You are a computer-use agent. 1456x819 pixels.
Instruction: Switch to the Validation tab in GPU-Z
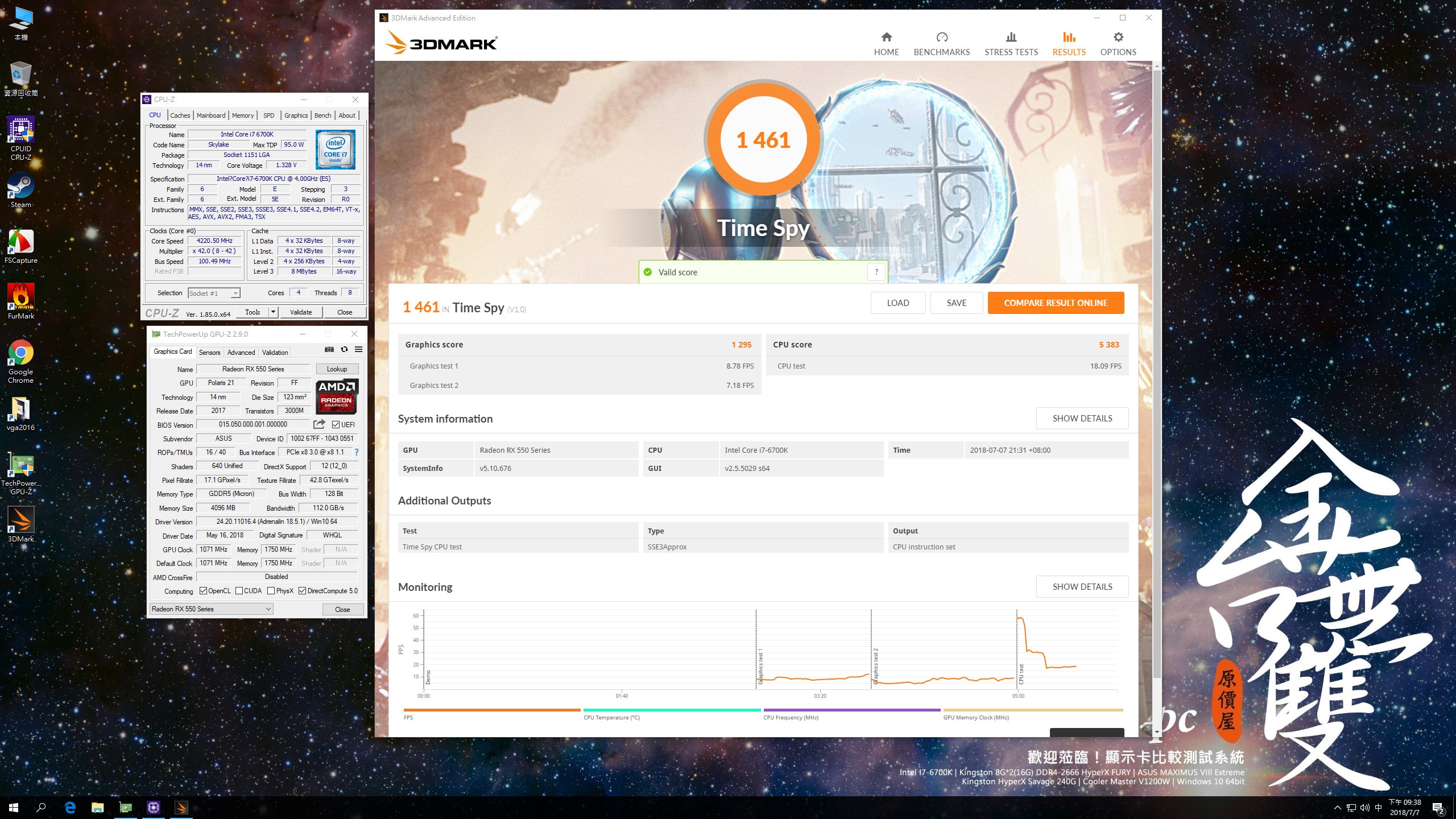tap(275, 353)
